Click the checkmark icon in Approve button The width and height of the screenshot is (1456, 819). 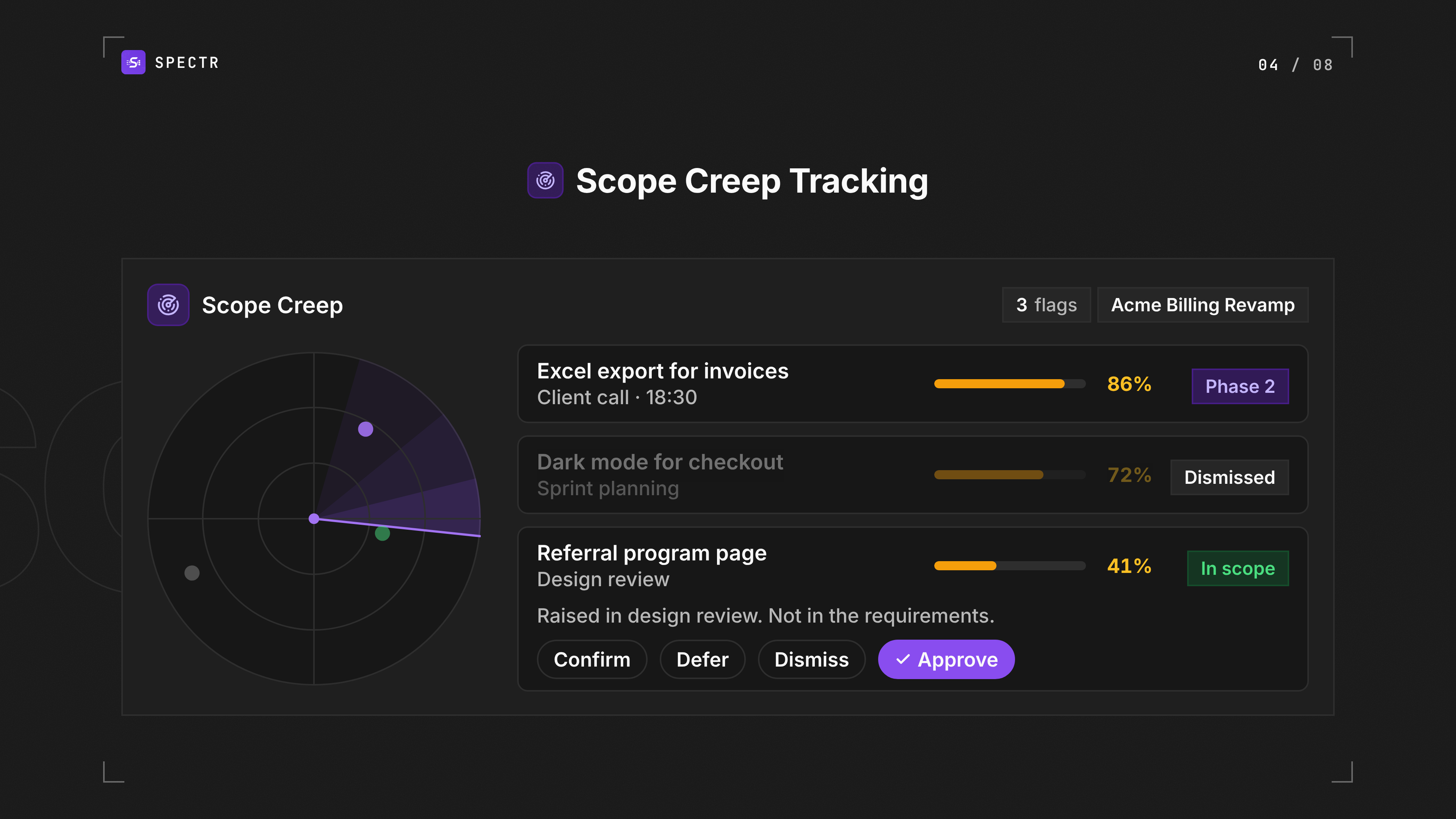903,659
